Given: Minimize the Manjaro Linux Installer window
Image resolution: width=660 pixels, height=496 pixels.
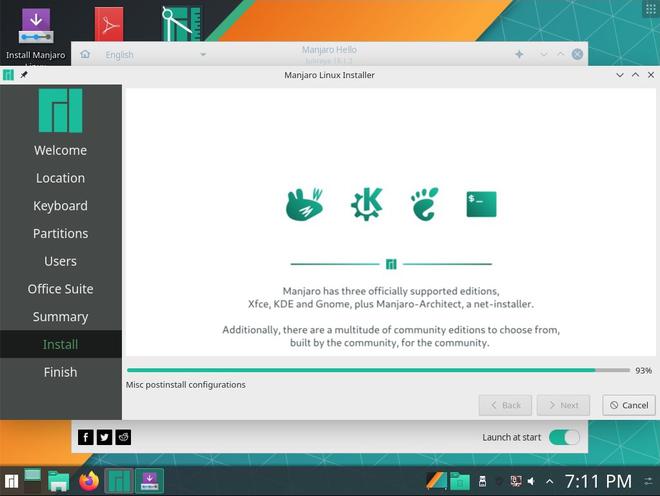Looking at the screenshot, I should point(620,75).
